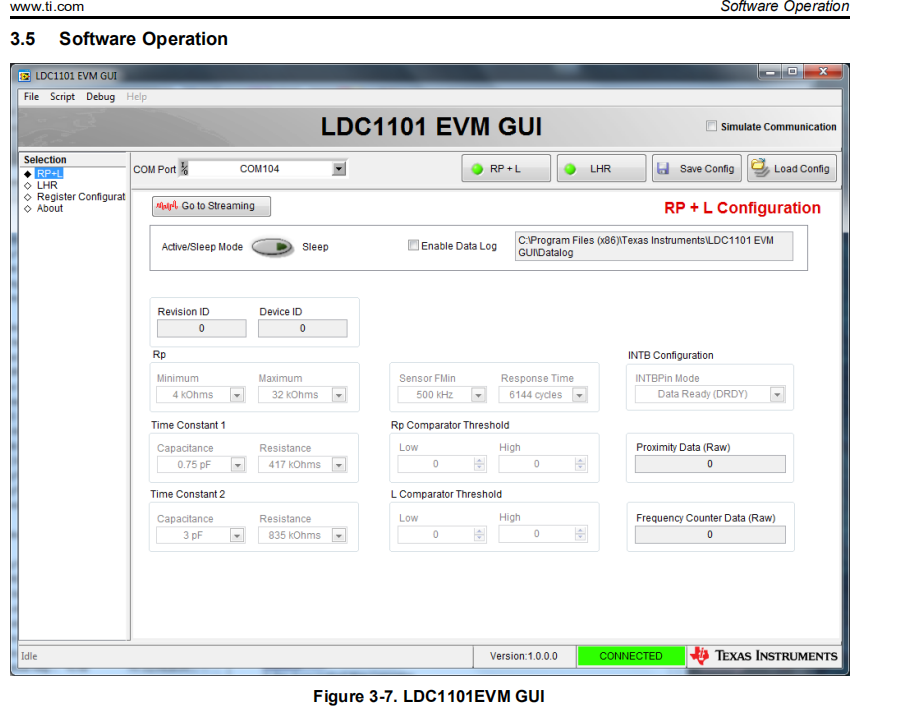Expand the Rp Minimum dropdown

point(237,395)
